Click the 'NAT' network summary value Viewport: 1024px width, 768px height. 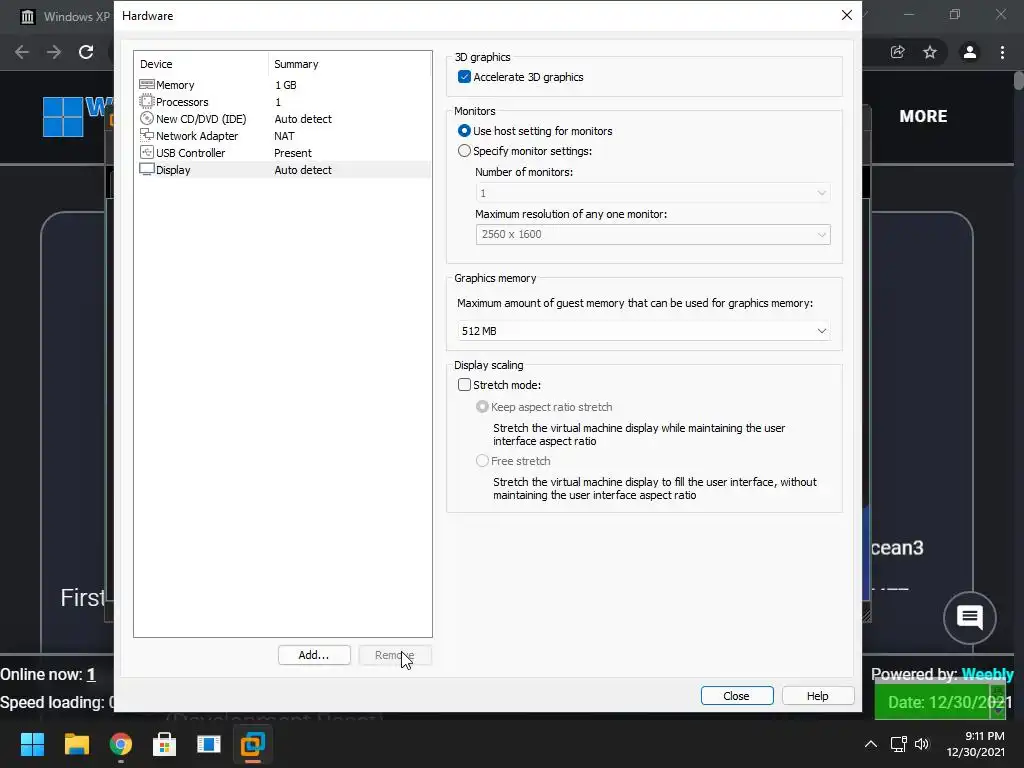(284, 136)
